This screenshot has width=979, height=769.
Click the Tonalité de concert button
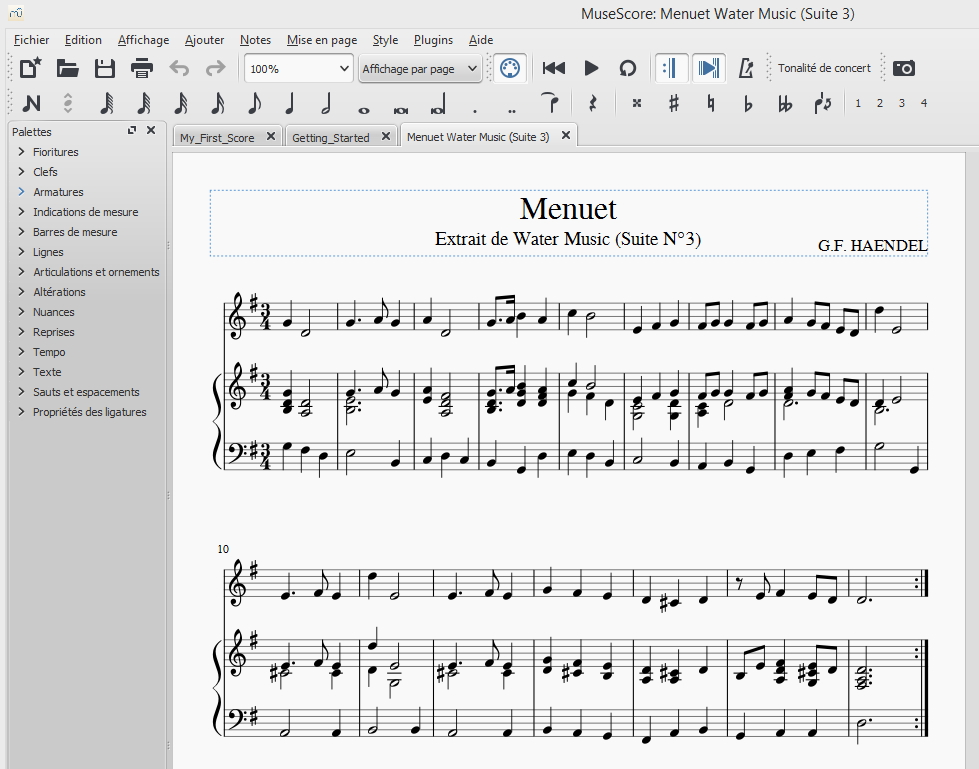point(824,68)
